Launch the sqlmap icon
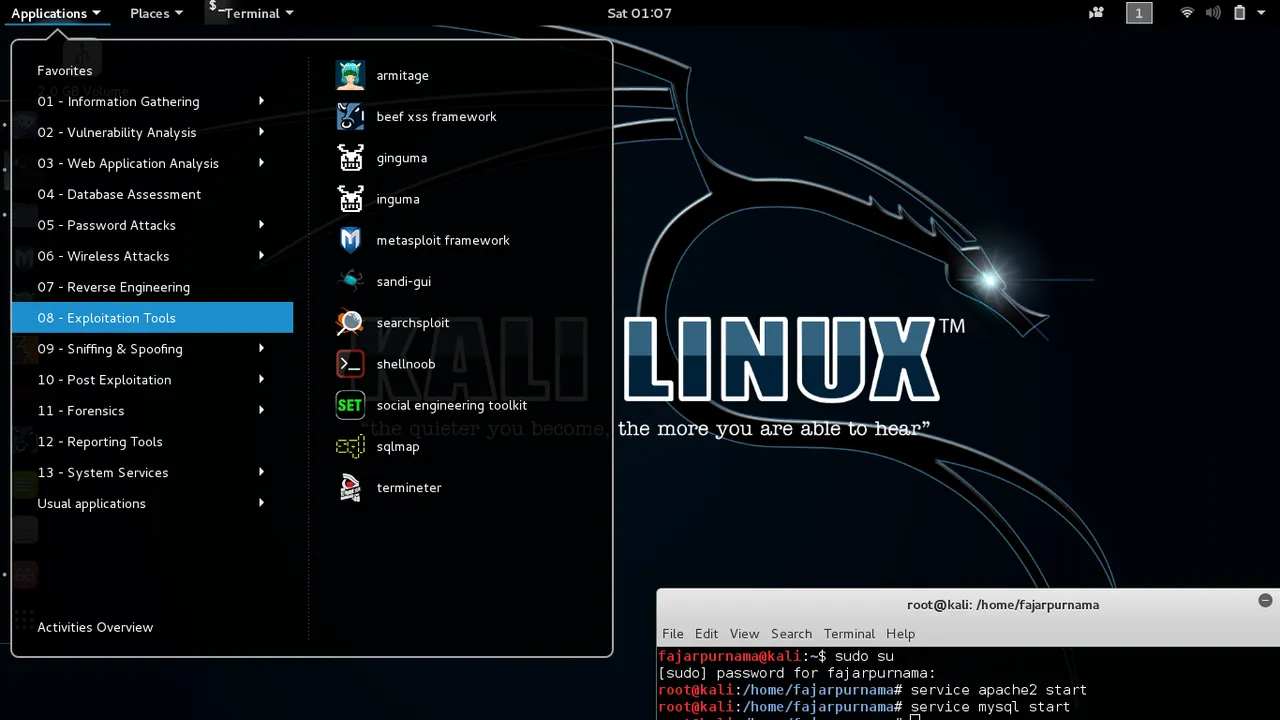The width and height of the screenshot is (1280, 720). [350, 446]
